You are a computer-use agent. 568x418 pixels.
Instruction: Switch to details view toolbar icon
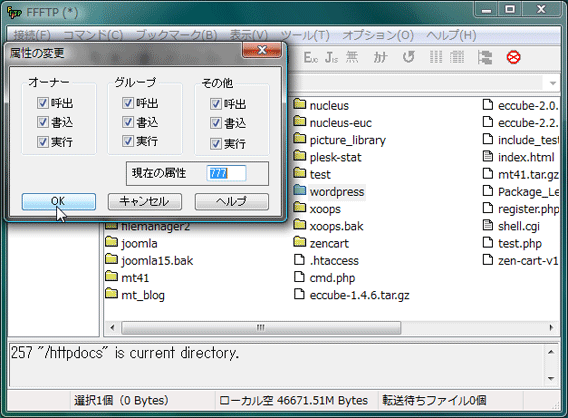(x=457, y=57)
